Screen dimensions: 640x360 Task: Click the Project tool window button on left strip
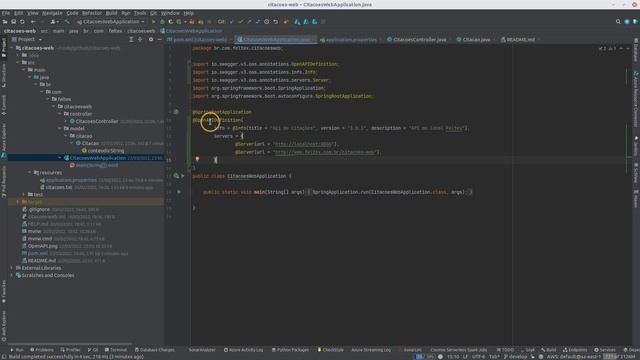pyautogui.click(x=4, y=47)
